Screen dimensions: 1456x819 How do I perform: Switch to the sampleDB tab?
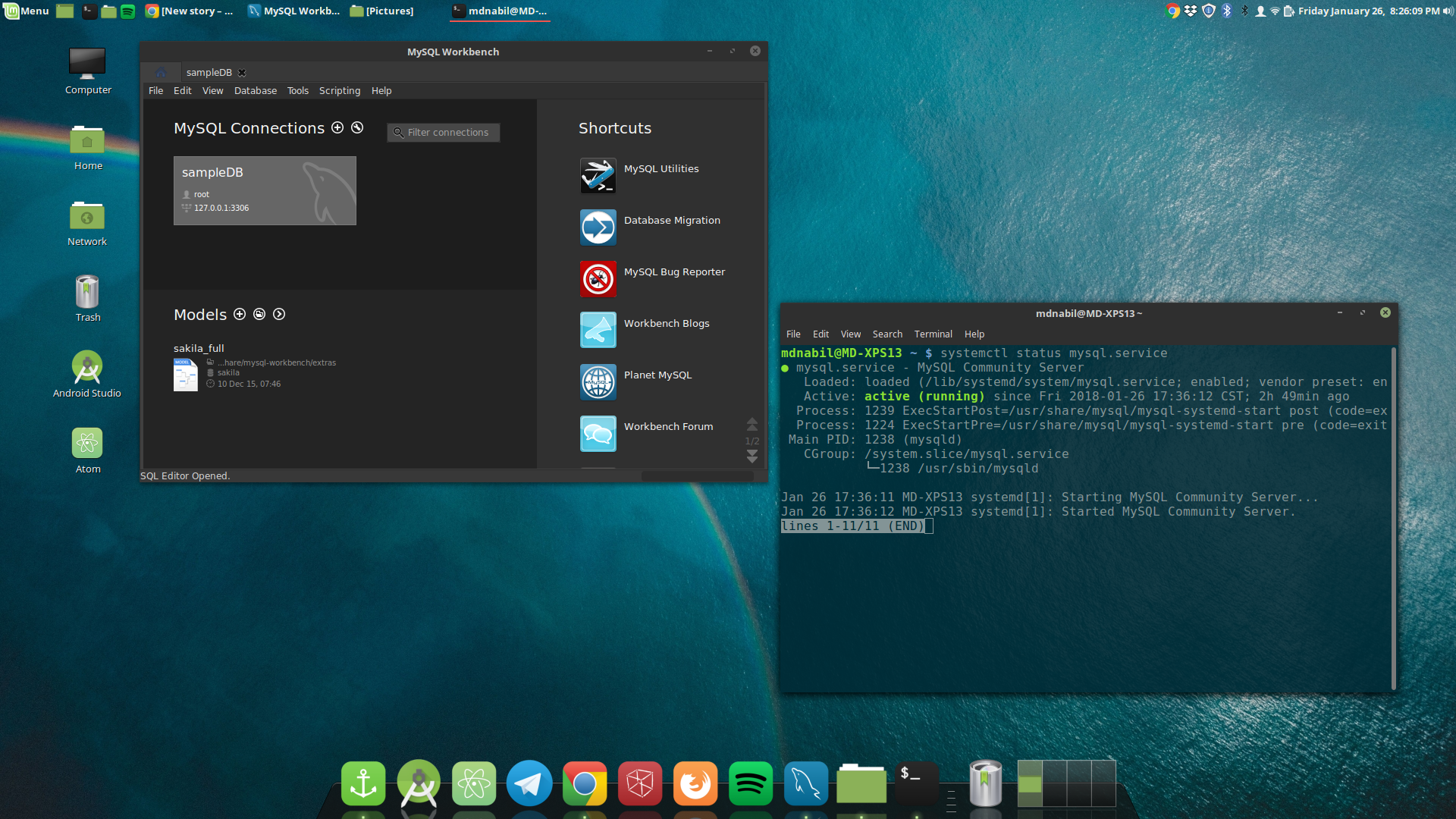pyautogui.click(x=209, y=73)
